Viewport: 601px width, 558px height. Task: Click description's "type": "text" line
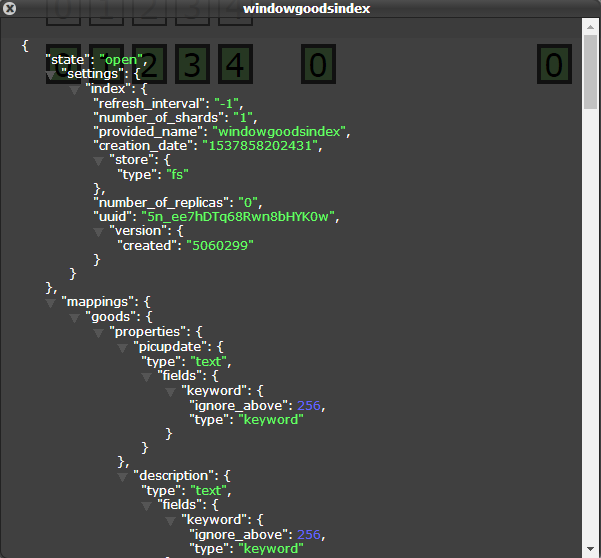click(x=186, y=491)
